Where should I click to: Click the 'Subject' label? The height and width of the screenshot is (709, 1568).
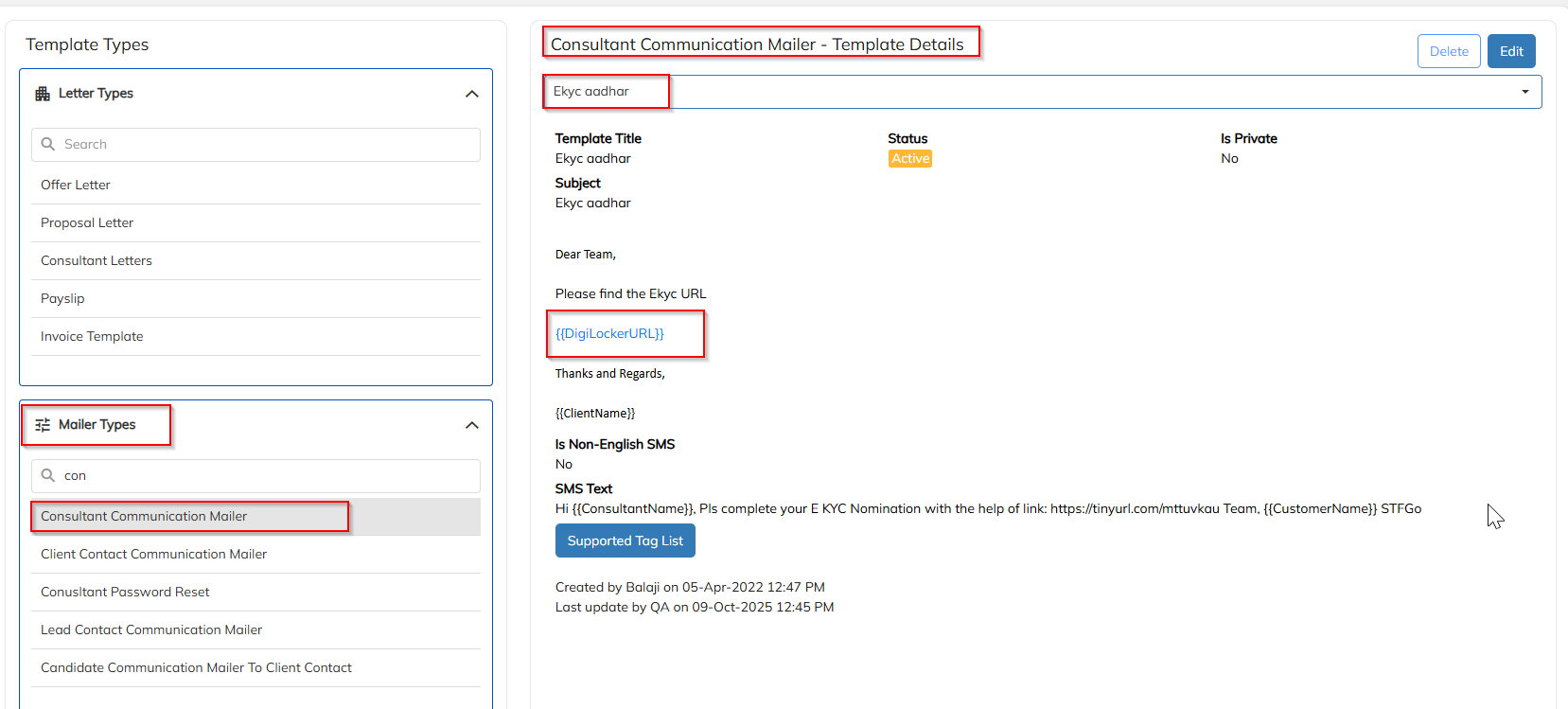point(578,183)
